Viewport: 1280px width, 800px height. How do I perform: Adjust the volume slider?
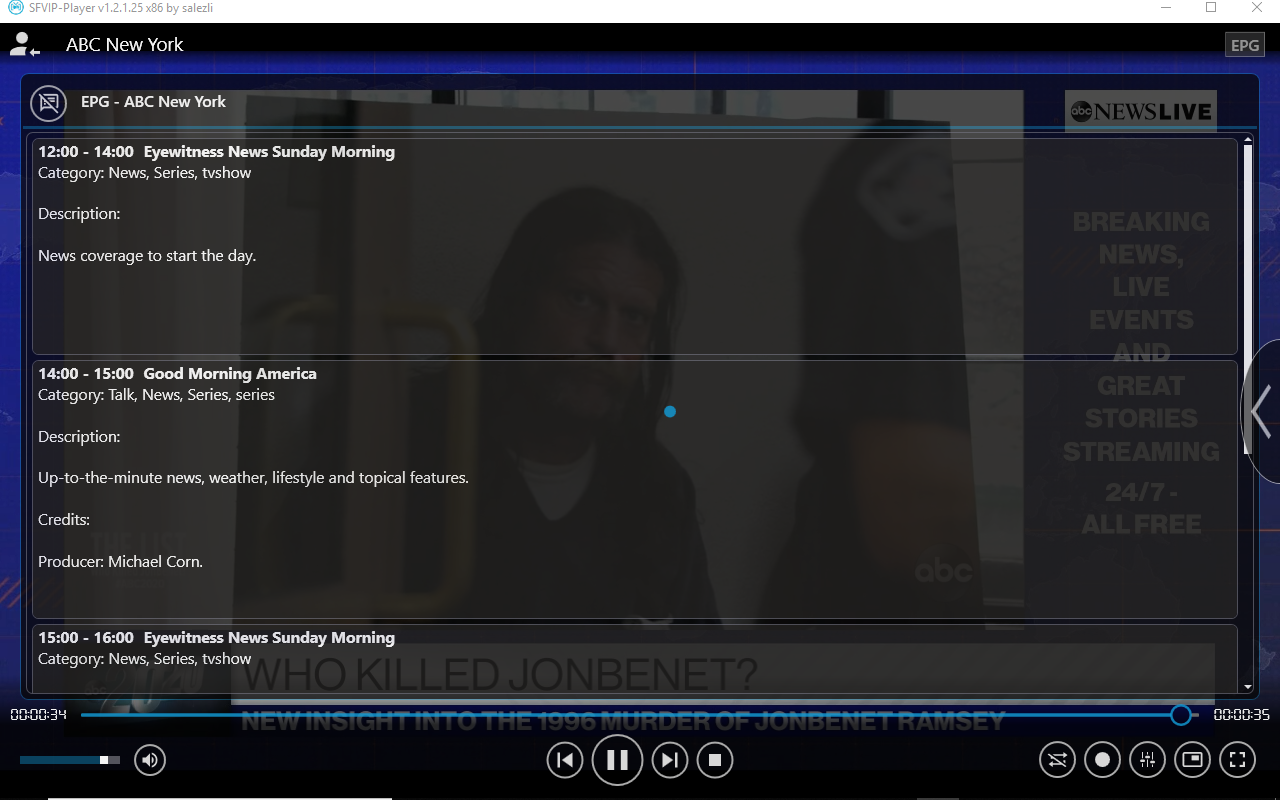tap(70, 760)
